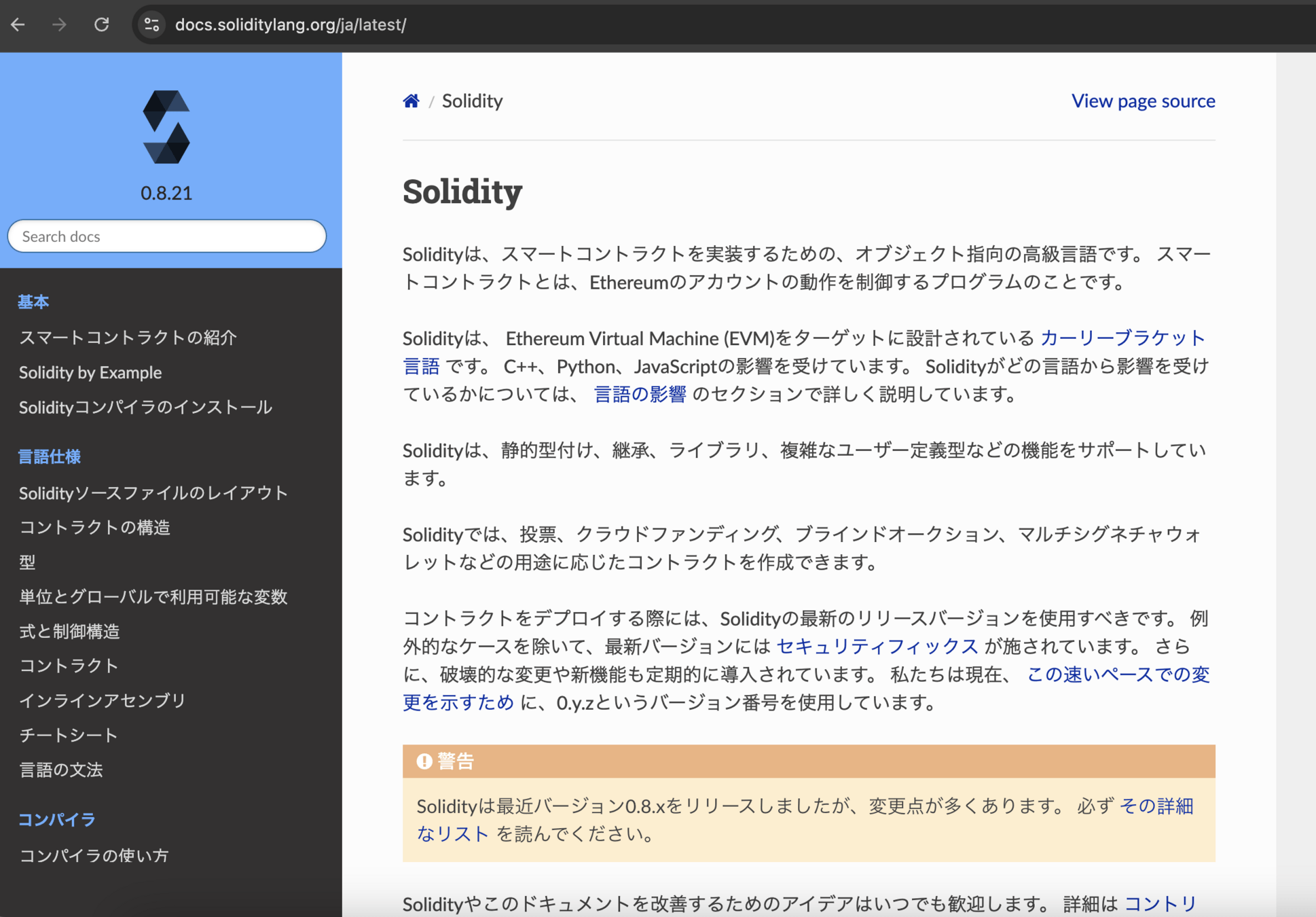Viewport: 1316px width, 917px height.
Task: Click the browser forward arrow
Action: coord(60,25)
